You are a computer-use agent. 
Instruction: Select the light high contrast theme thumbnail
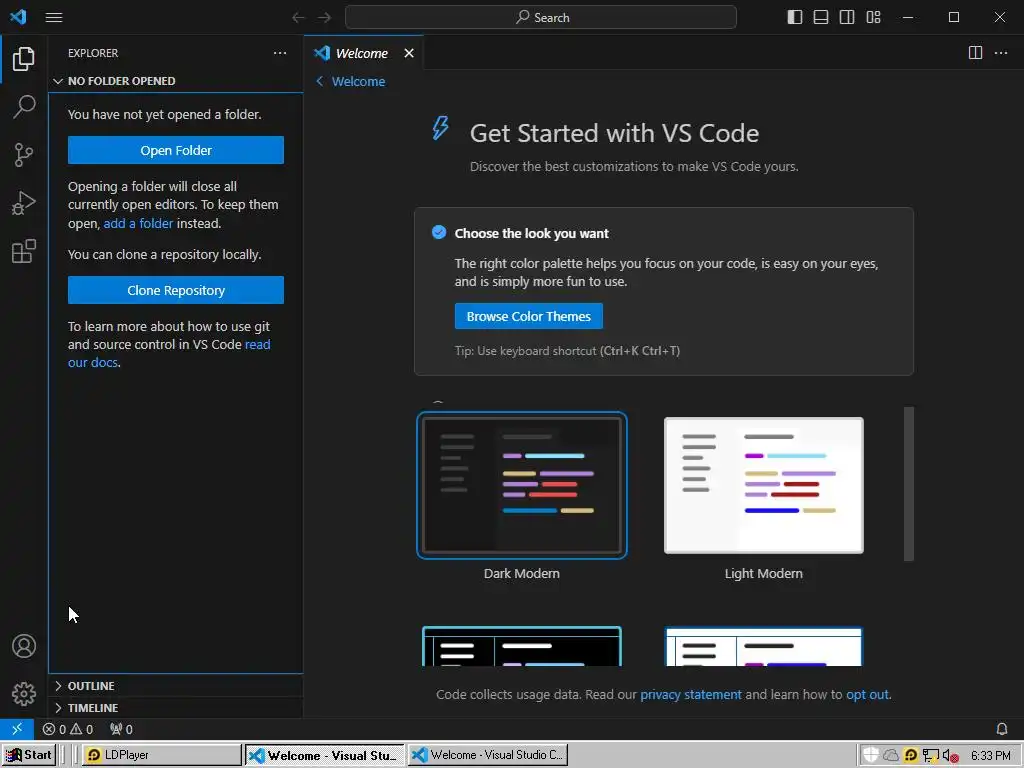point(763,647)
